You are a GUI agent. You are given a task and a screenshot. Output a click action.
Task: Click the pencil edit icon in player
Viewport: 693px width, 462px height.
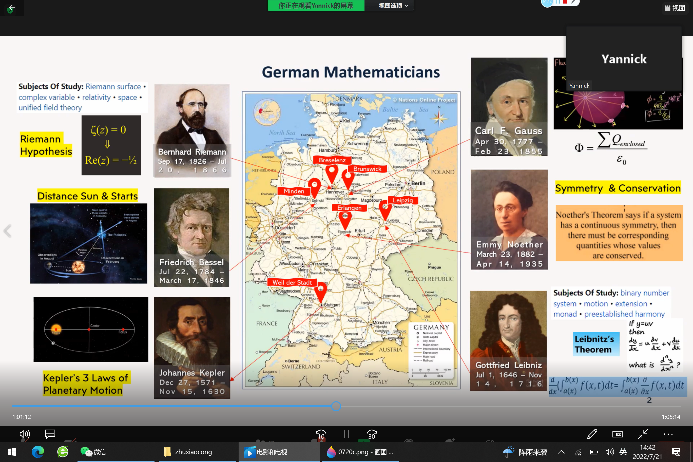(x=592, y=433)
